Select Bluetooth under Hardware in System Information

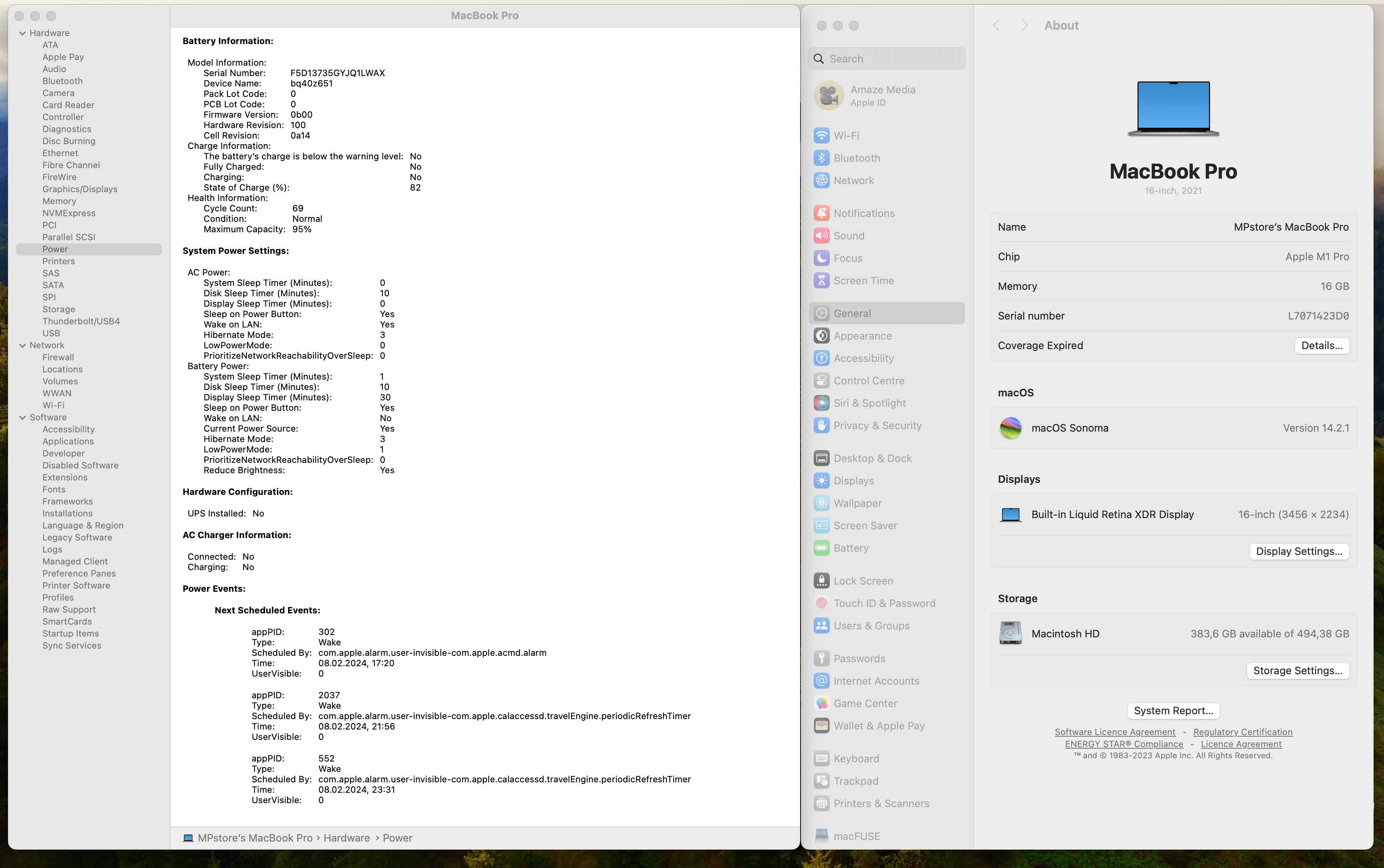[62, 81]
